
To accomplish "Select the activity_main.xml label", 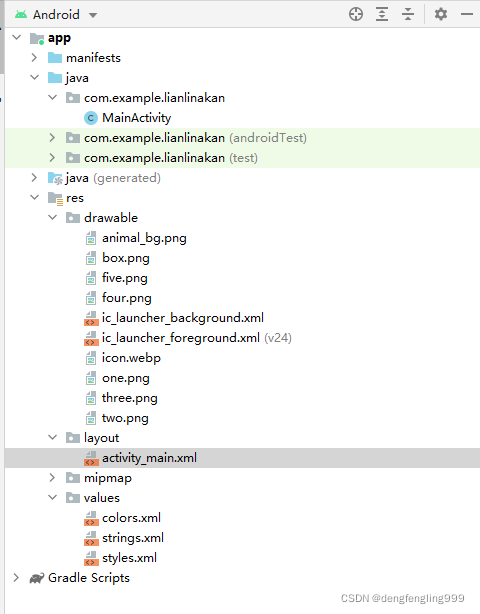I will point(150,458).
